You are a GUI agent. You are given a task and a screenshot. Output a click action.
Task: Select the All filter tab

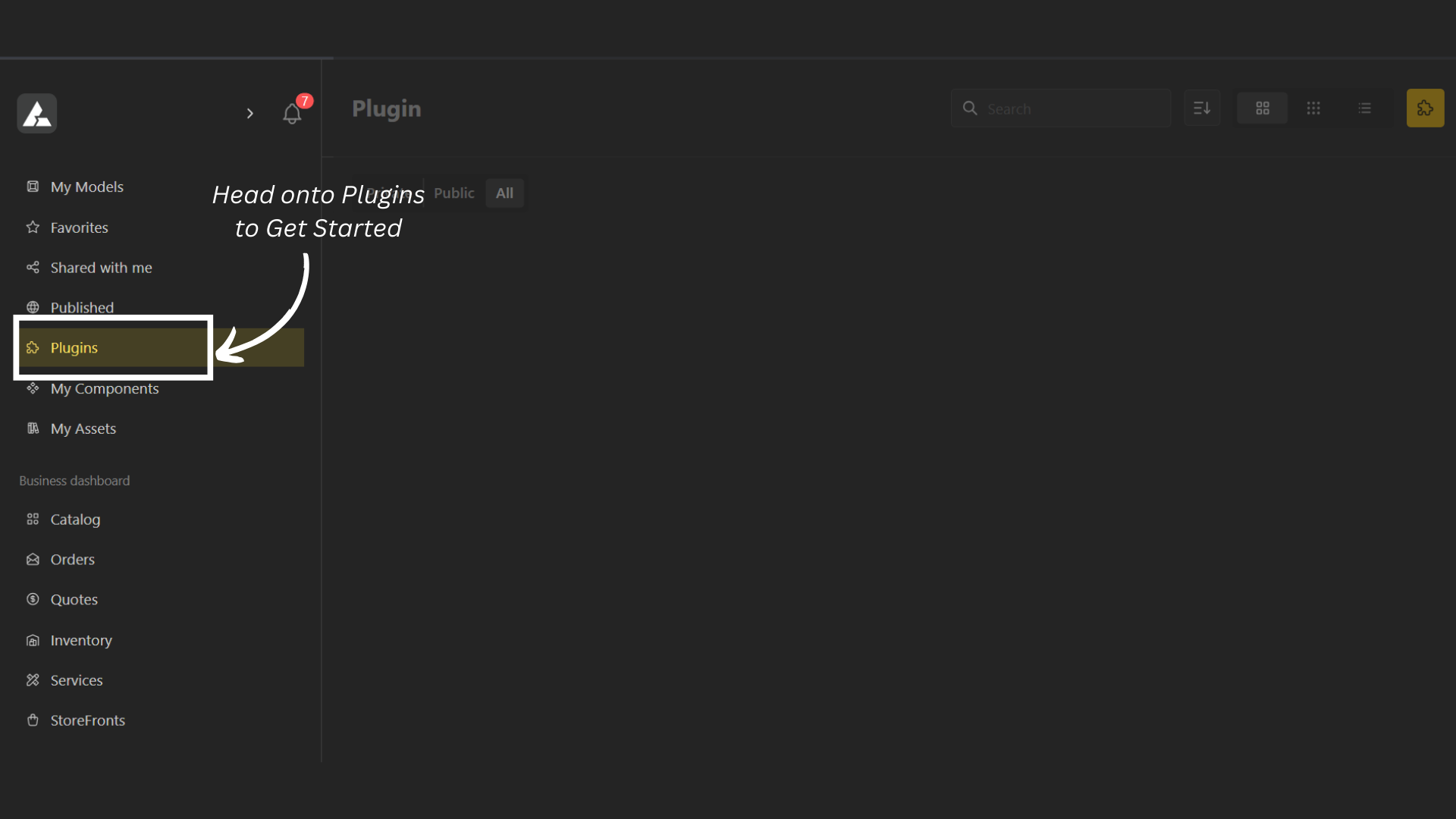tap(504, 193)
